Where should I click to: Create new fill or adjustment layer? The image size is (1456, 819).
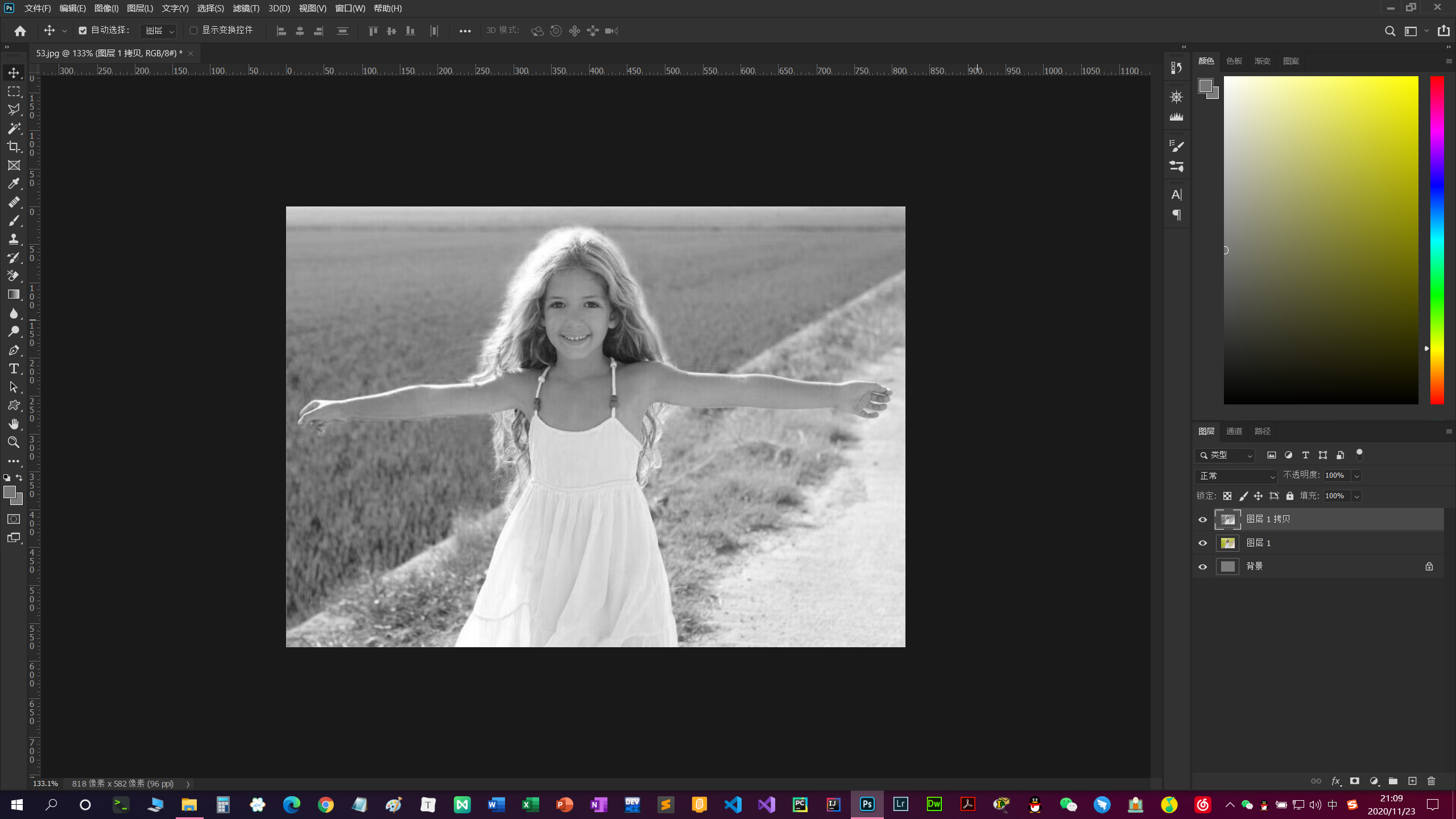1374,781
